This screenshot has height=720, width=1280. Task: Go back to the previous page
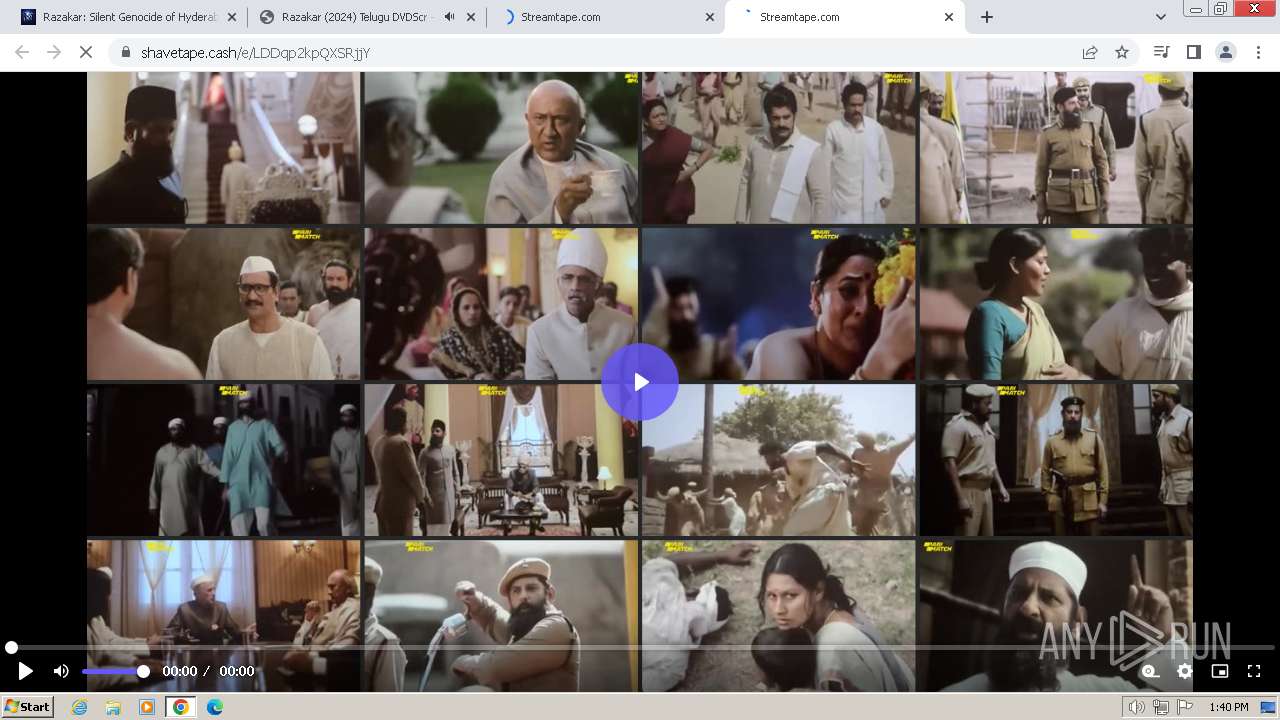click(22, 52)
